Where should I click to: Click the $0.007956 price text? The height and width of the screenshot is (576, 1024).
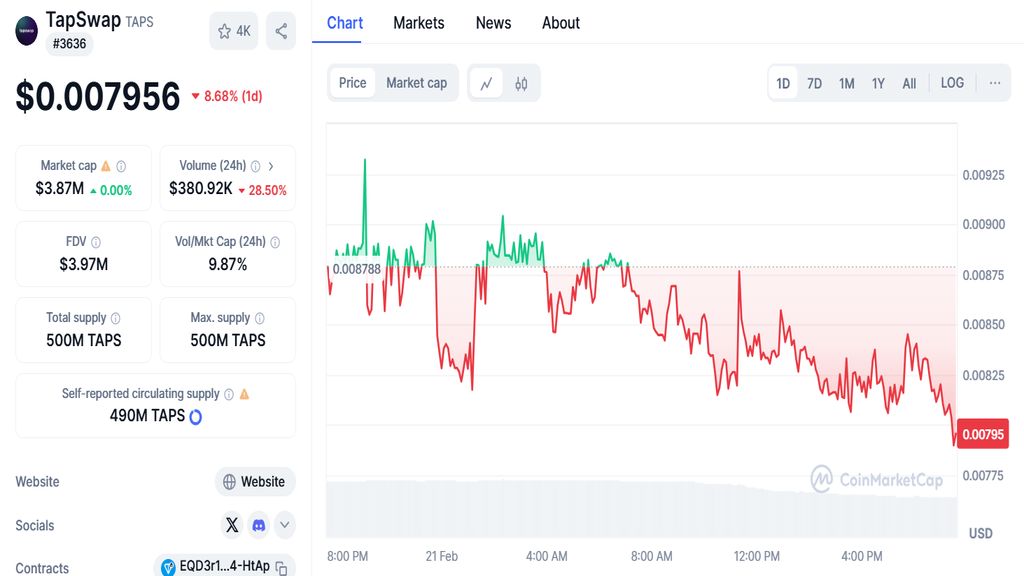(x=98, y=97)
